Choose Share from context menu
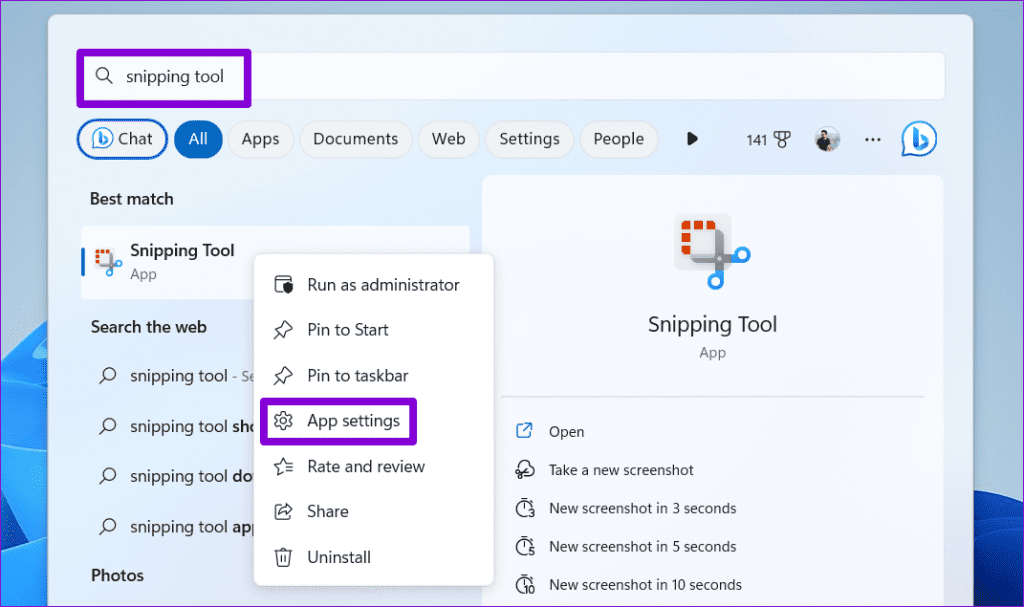The image size is (1024, 607). tap(374, 512)
